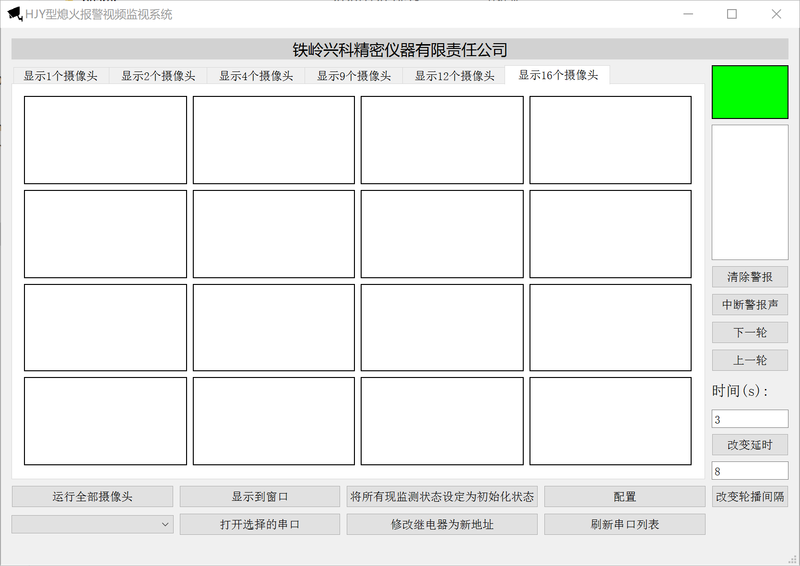800x566 pixels.
Task: Click 将所有现监测状态设定为初始化状态 button
Action: [x=442, y=497]
